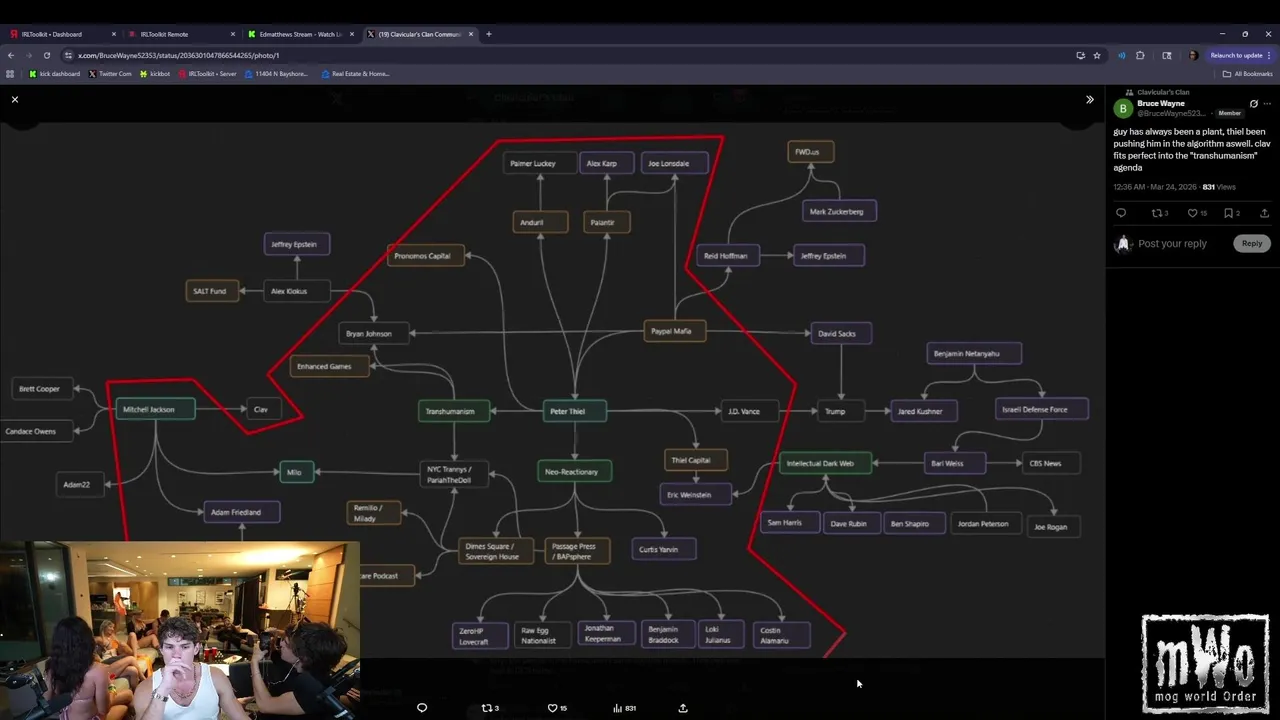Open the apps grid in bookmarks bar
Viewport: 1280px width, 720px height.
click(x=10, y=73)
